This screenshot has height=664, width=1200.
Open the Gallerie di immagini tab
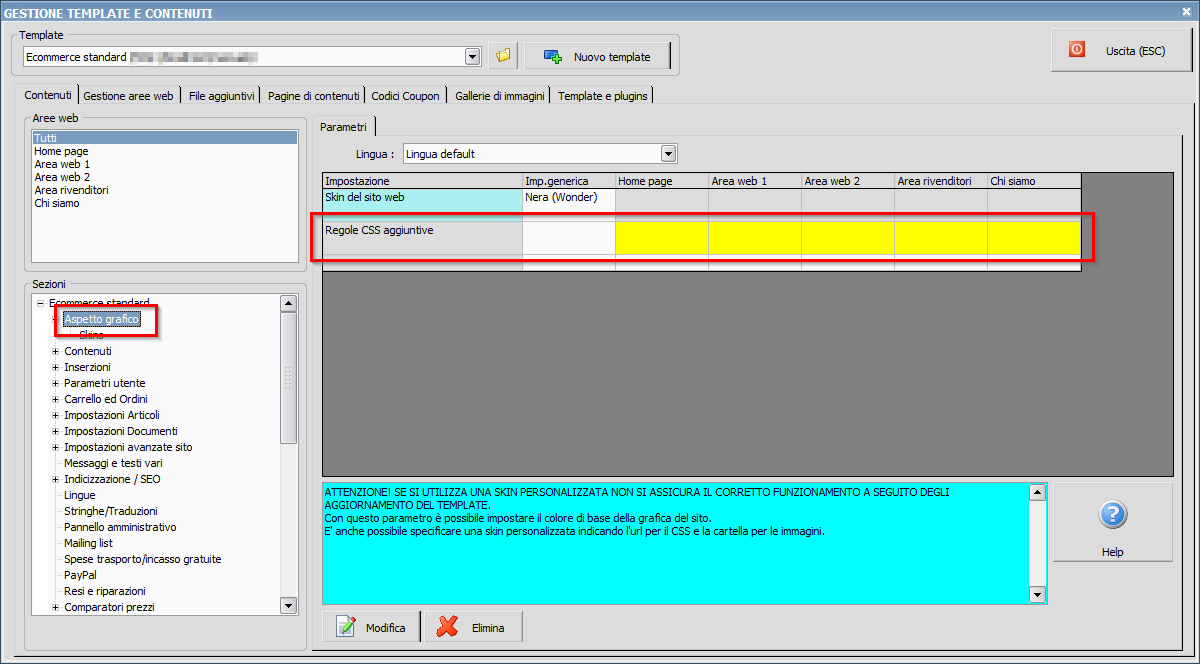(500, 96)
